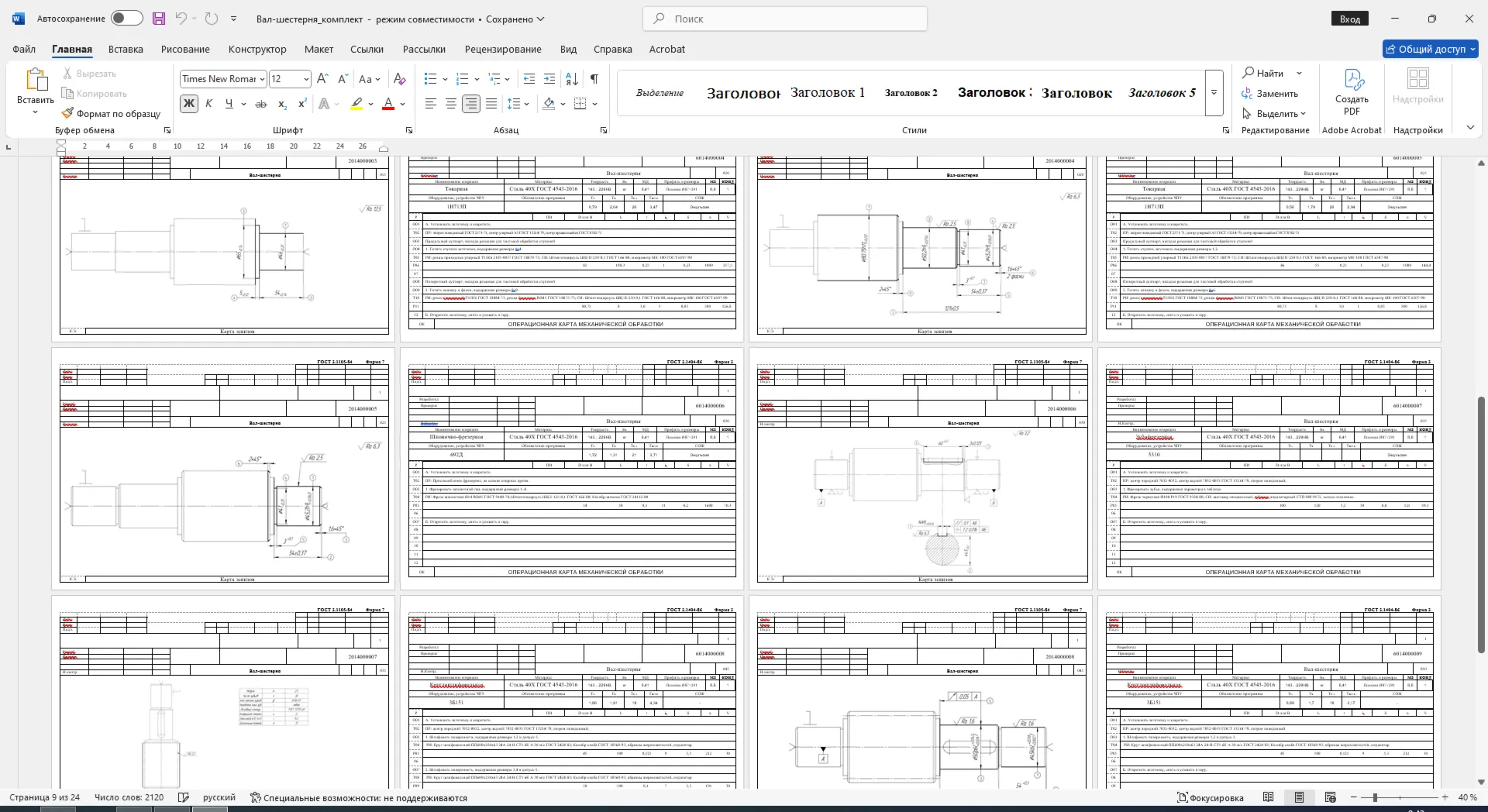Switch to Web Layout view
This screenshot has height=812, width=1488.
coord(1331,797)
